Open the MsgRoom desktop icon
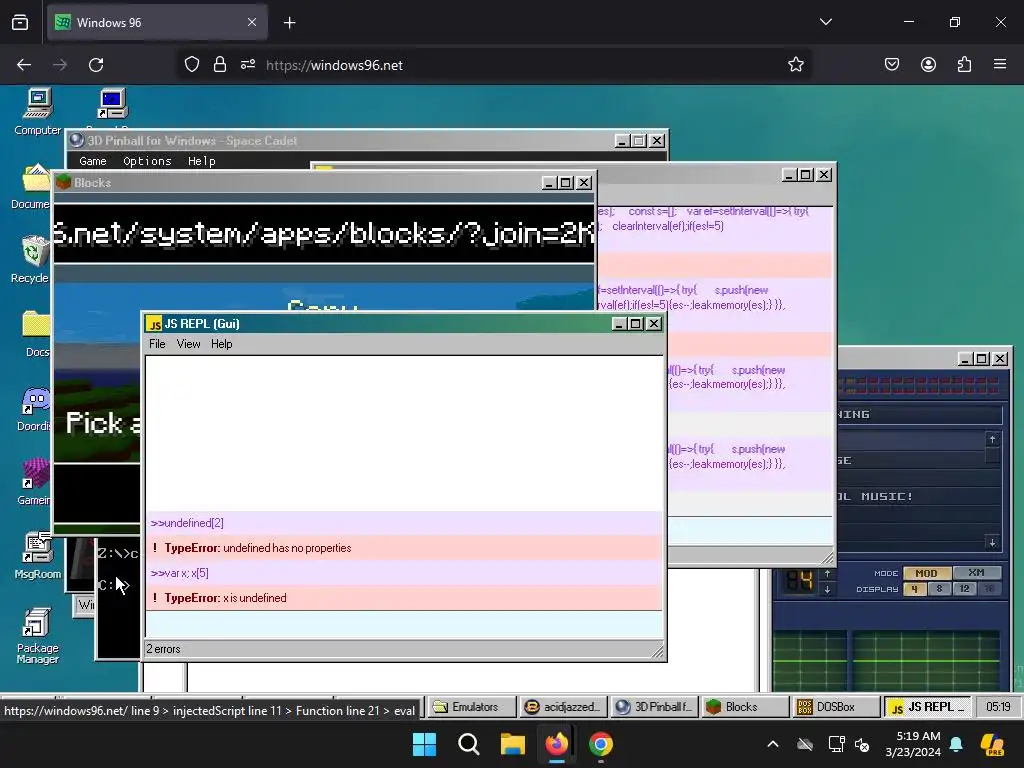 pyautogui.click(x=38, y=555)
